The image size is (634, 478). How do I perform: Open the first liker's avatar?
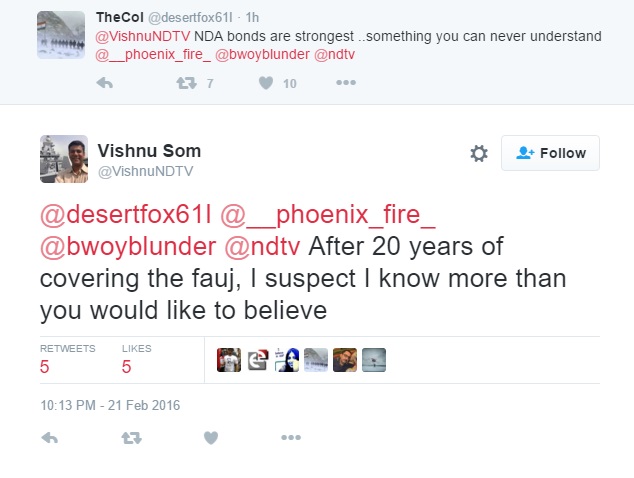coord(230,360)
